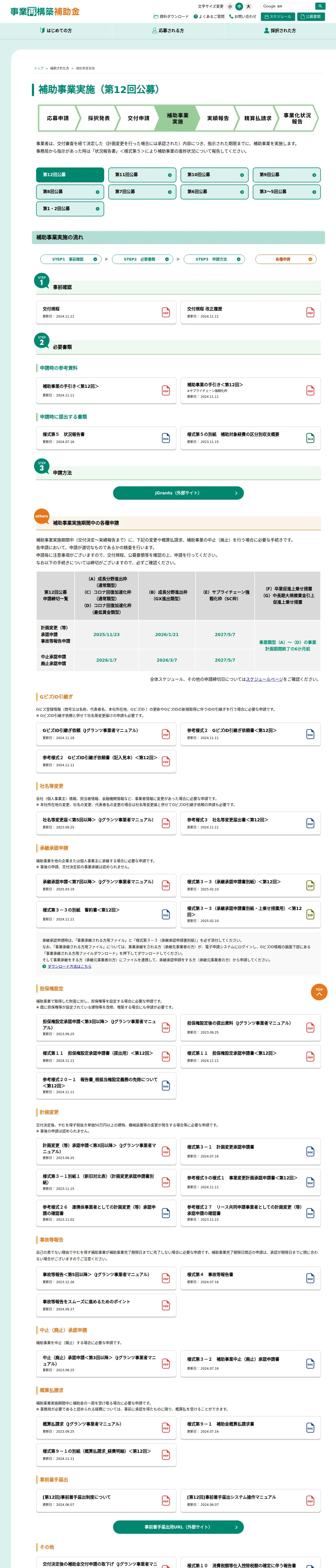
Task: Go to 交付申請 step tab
Action: [138, 118]
